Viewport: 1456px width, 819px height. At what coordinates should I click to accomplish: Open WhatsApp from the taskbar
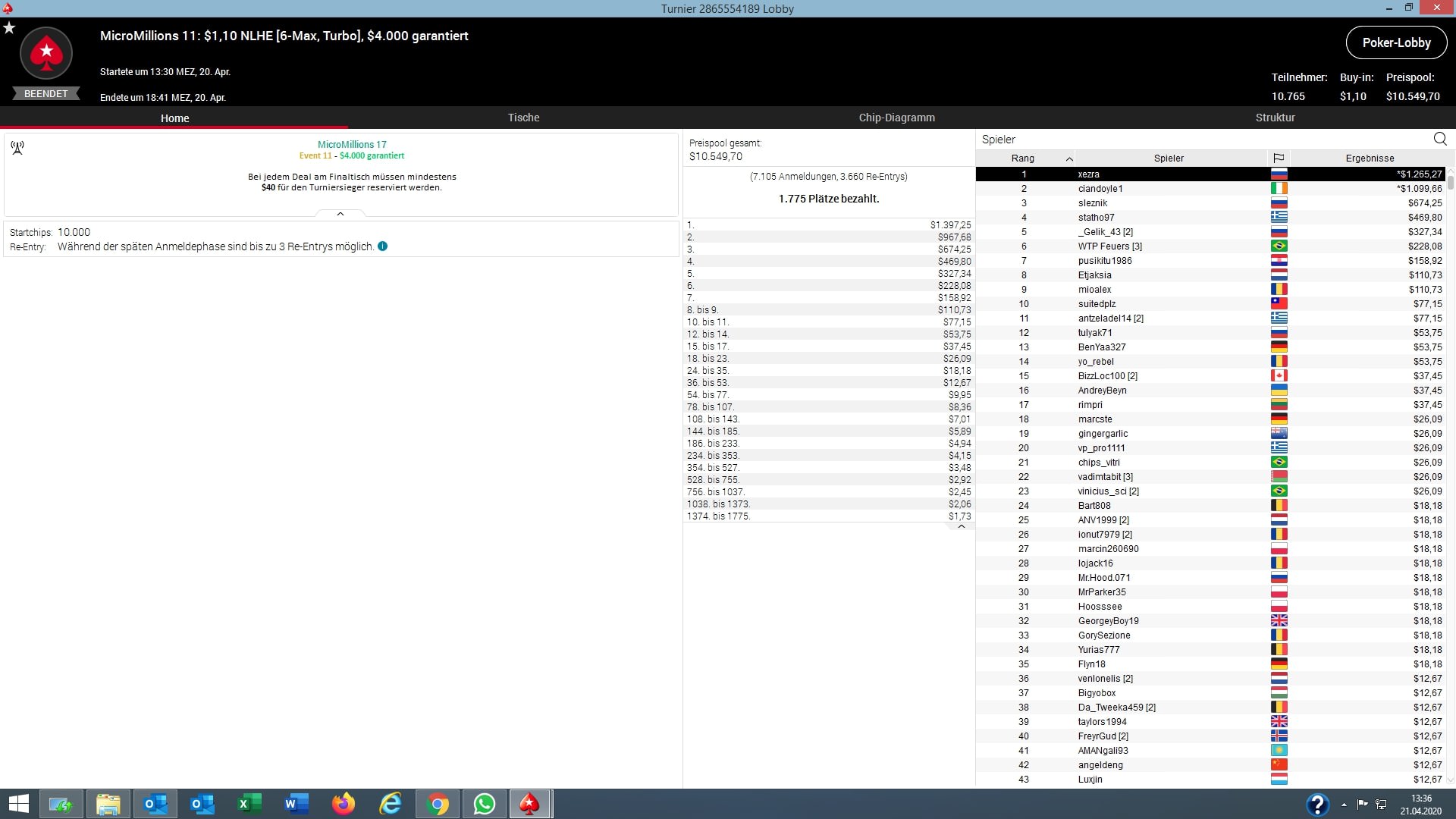(484, 804)
